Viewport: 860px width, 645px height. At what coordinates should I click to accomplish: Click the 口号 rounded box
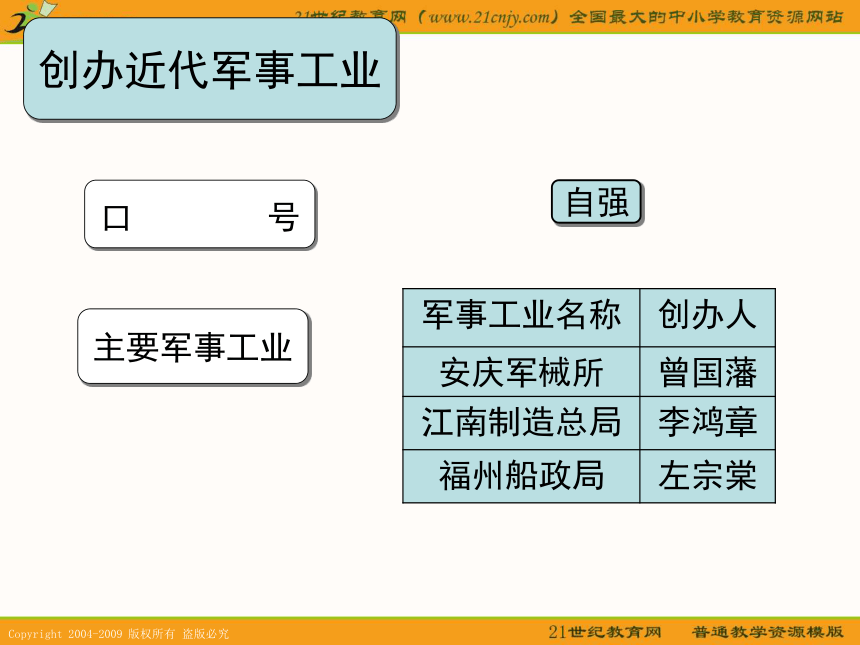point(200,214)
